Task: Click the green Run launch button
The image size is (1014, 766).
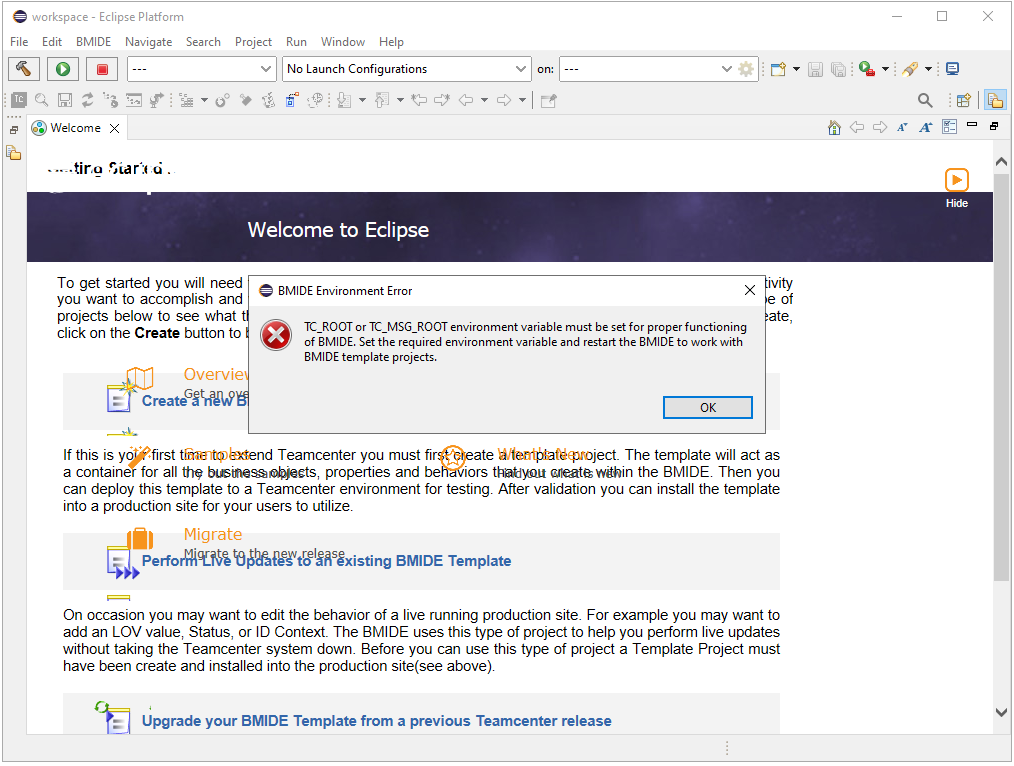Action: (x=63, y=69)
